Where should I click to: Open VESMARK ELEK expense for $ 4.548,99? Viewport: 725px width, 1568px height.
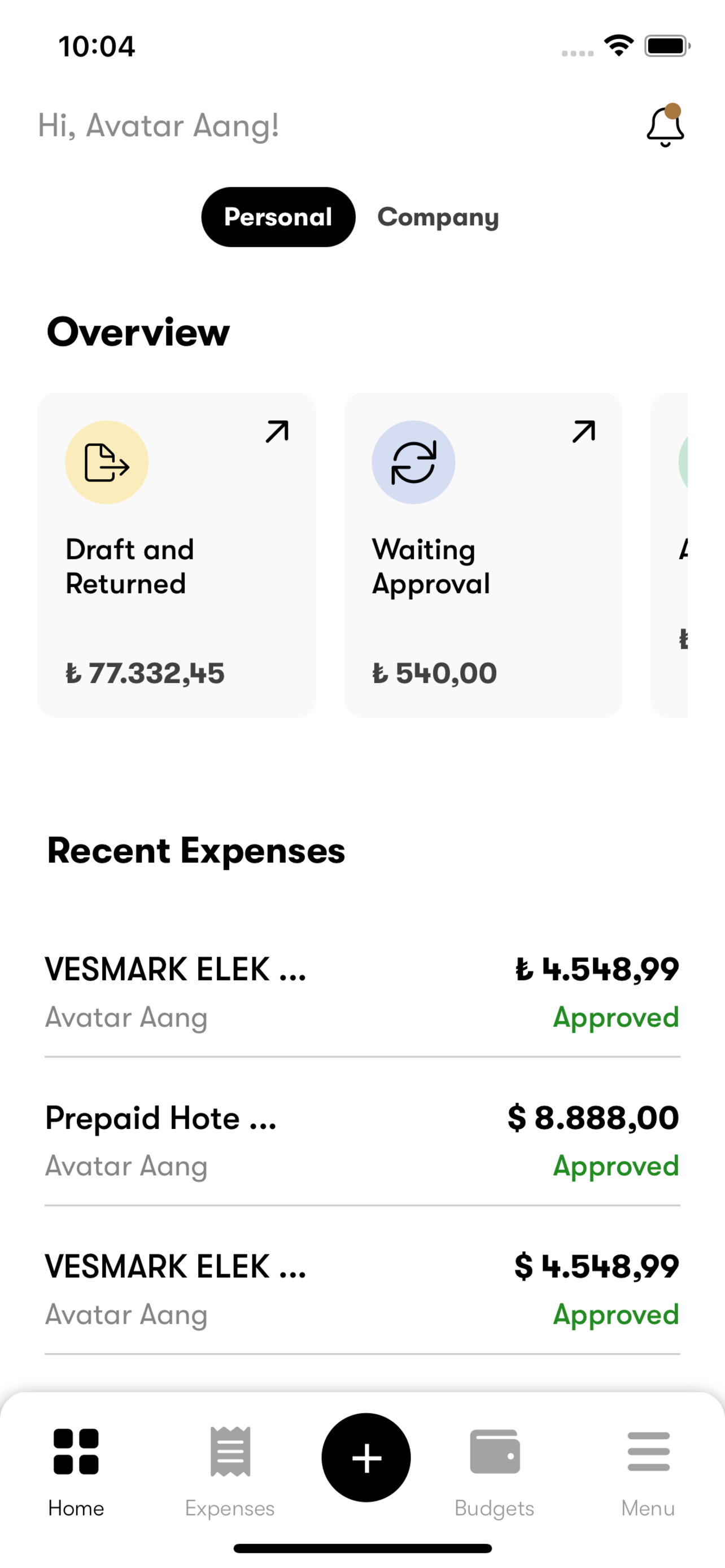tap(362, 1289)
